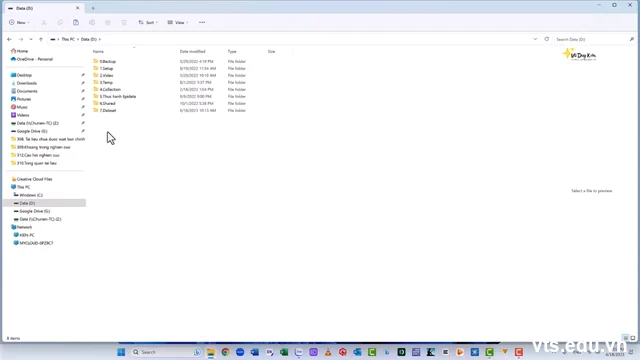This screenshot has height=360, width=640.
Task: Select the 0.Backup folder
Action: click(x=108, y=61)
